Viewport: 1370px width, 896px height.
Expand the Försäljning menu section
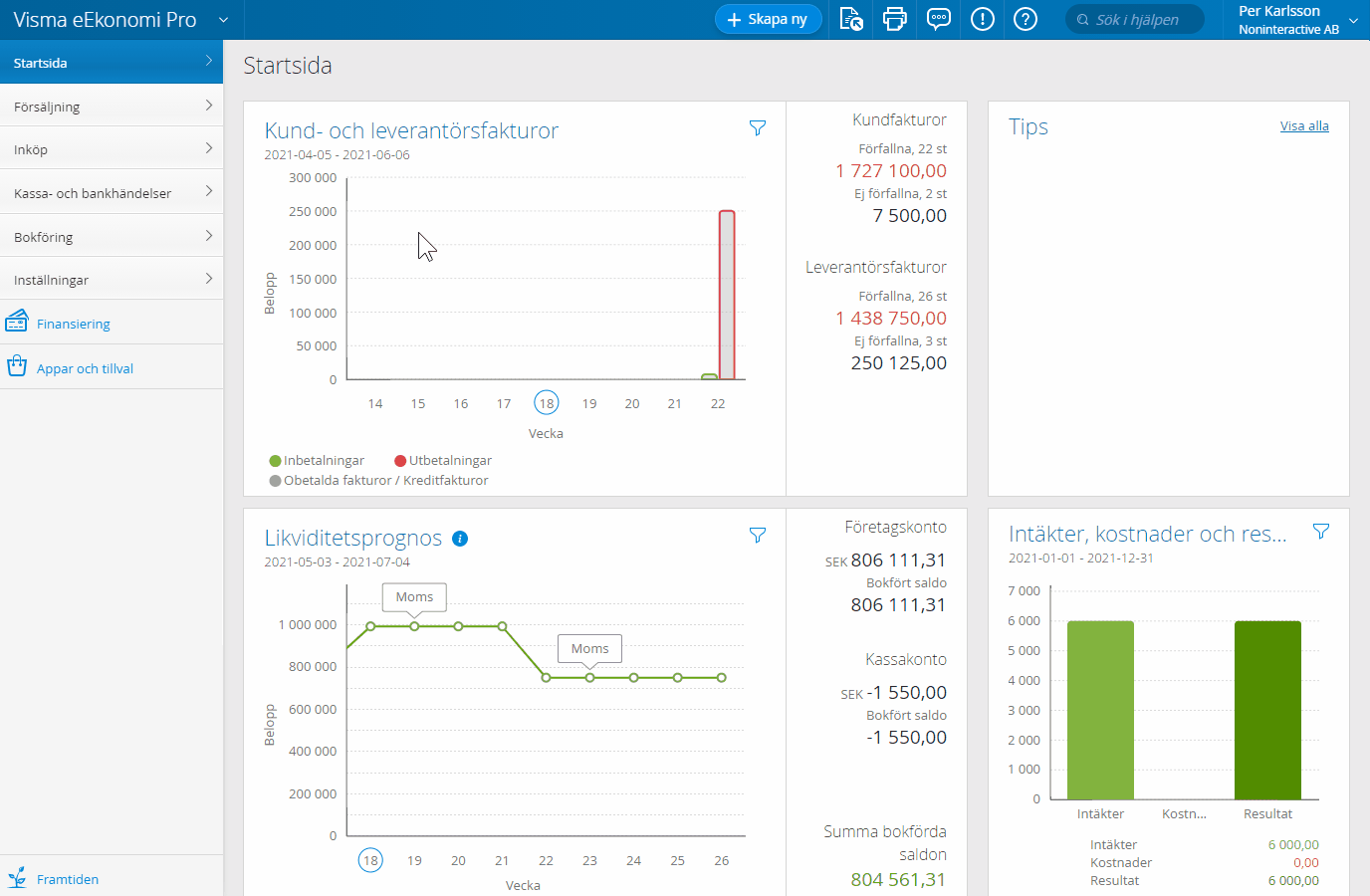click(112, 107)
